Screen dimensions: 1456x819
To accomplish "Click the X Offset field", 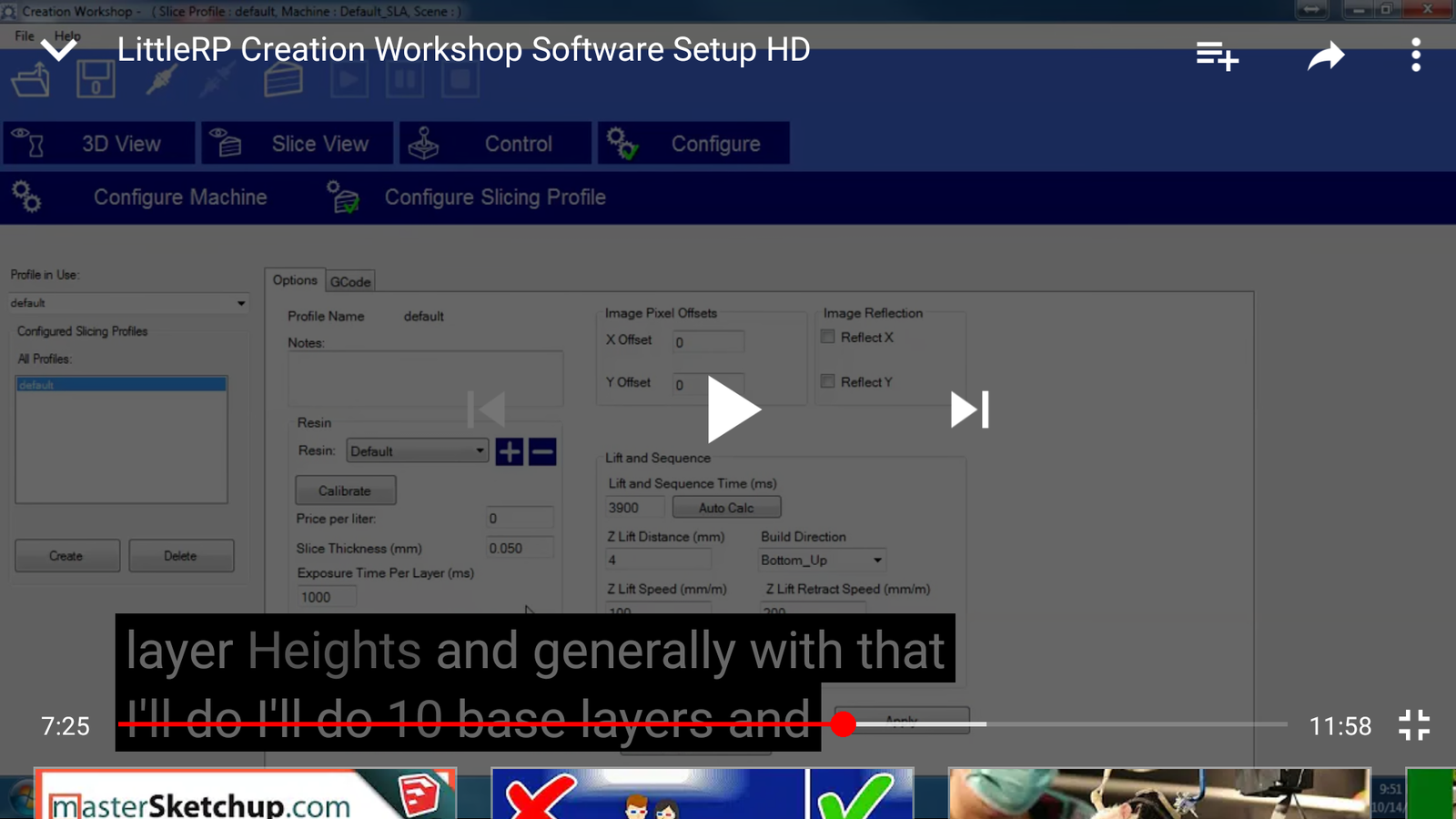I will click(708, 342).
